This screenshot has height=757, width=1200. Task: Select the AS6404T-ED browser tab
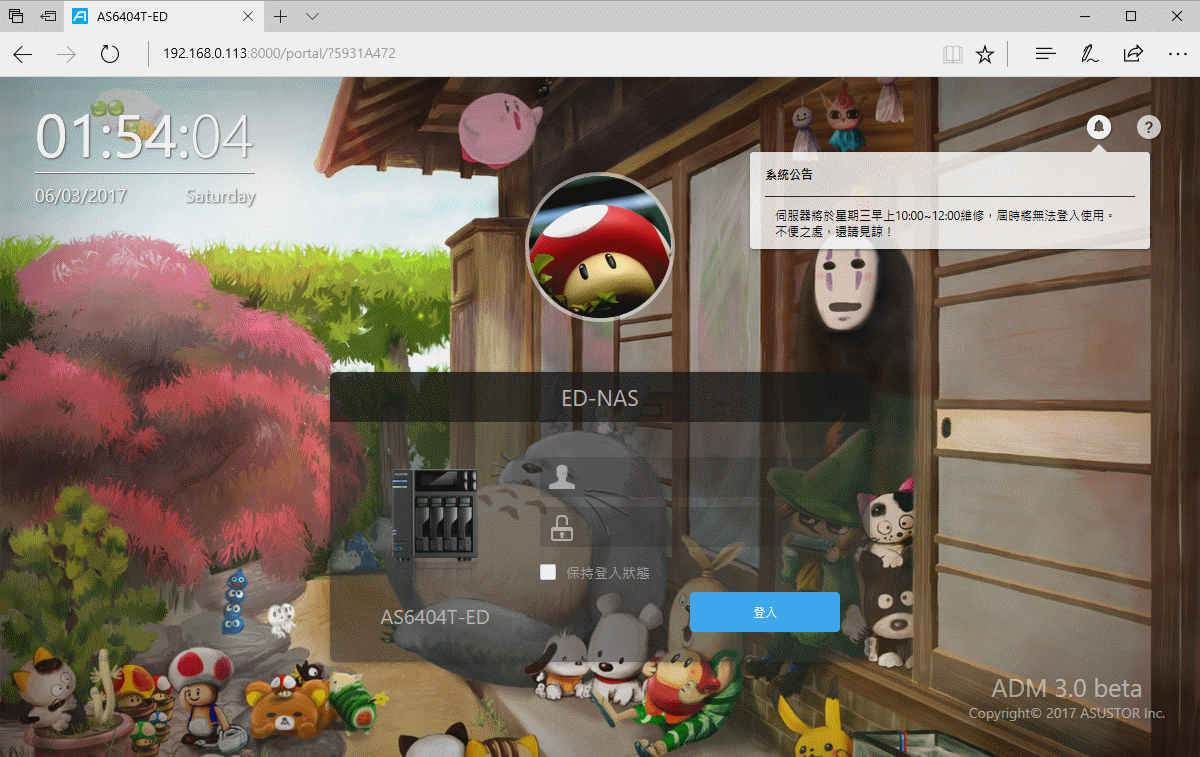[165, 16]
